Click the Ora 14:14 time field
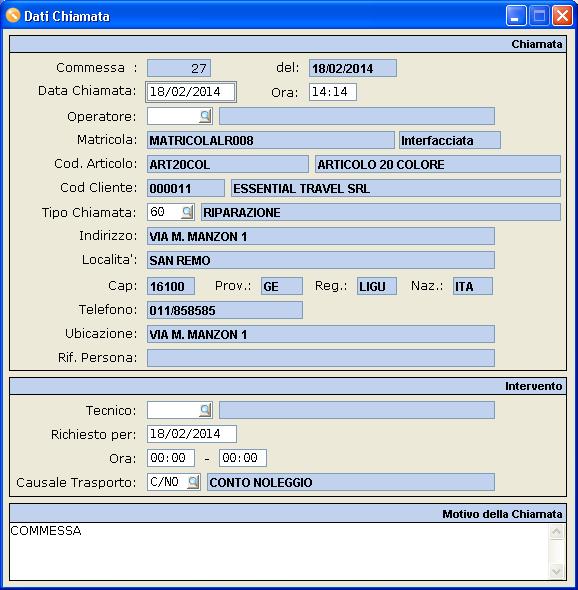 point(333,92)
